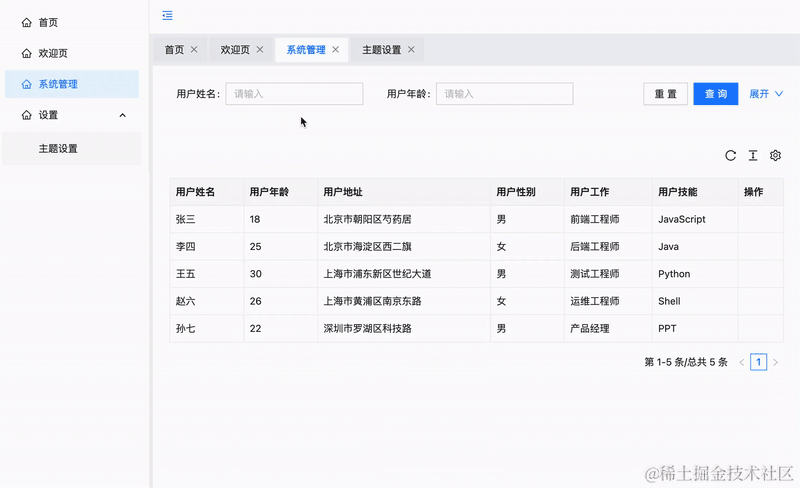
Task: Select 系统管理 in the sidebar menu
Action: pyautogui.click(x=72, y=84)
